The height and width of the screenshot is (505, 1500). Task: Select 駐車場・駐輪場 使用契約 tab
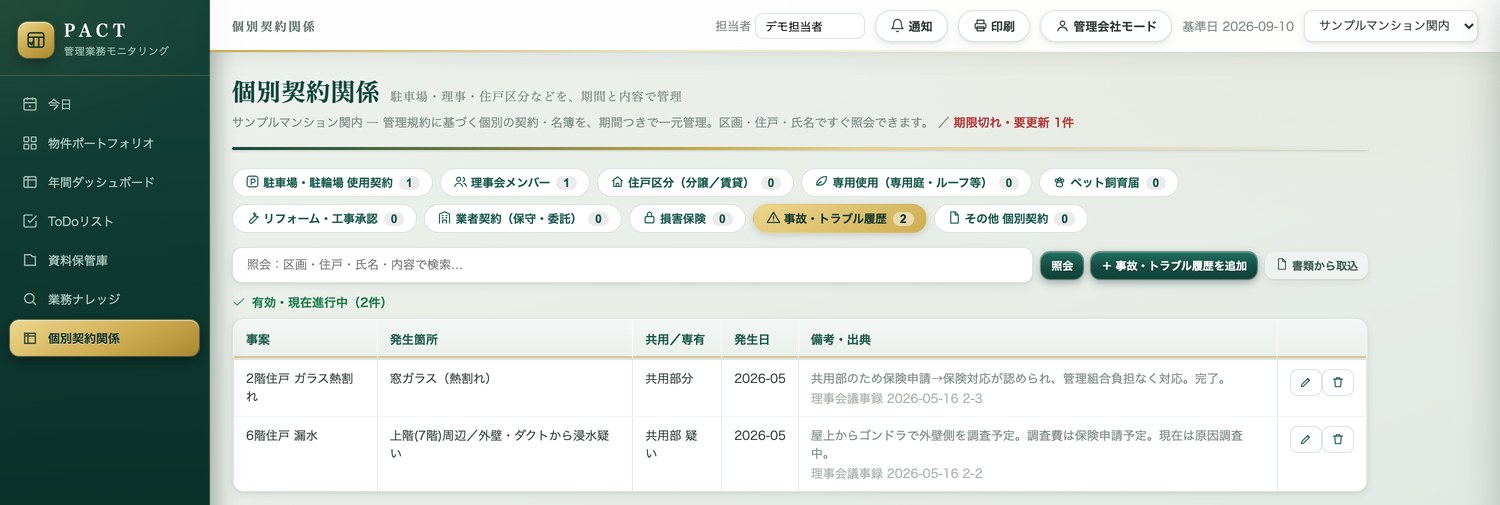point(332,183)
